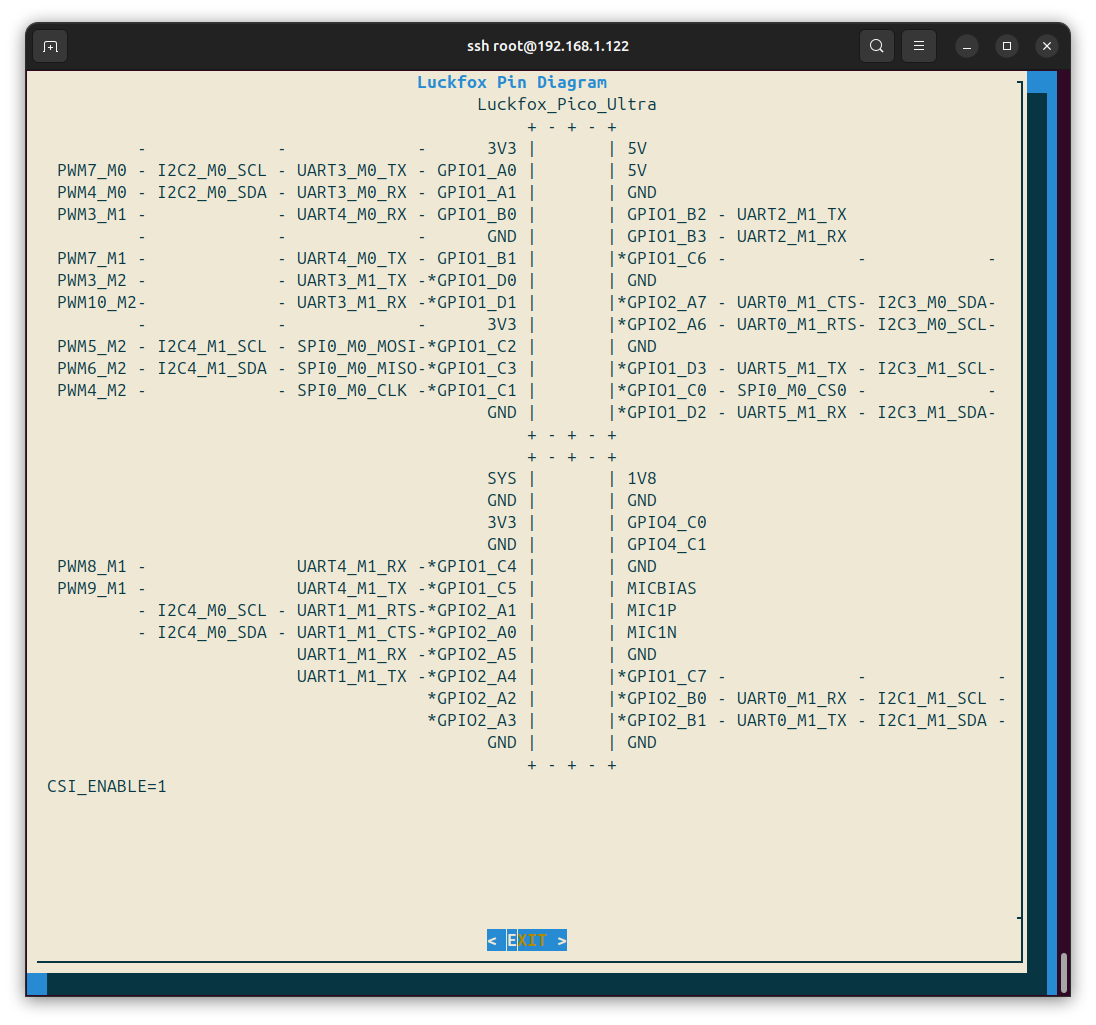Click the I2C4_M0_SDA label

tap(212, 633)
